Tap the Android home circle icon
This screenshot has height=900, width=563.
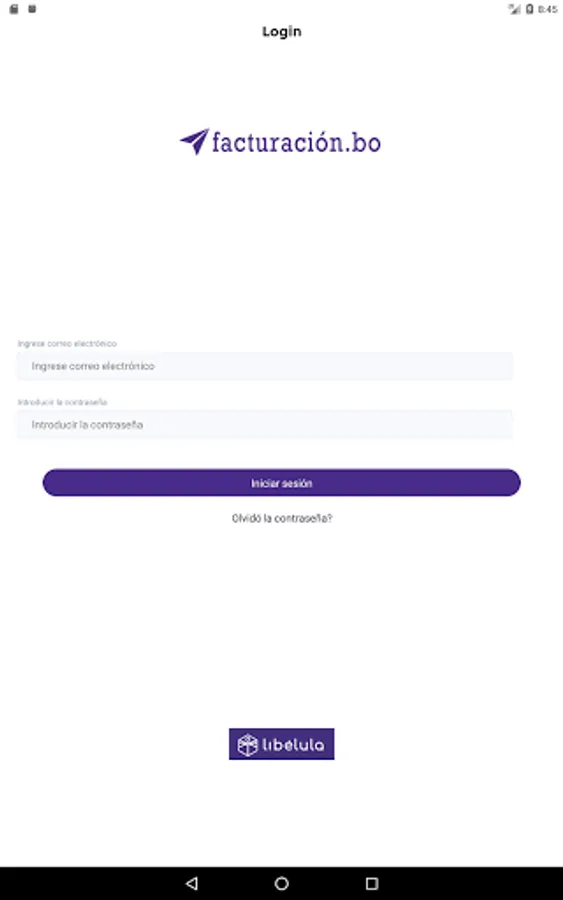click(281, 883)
